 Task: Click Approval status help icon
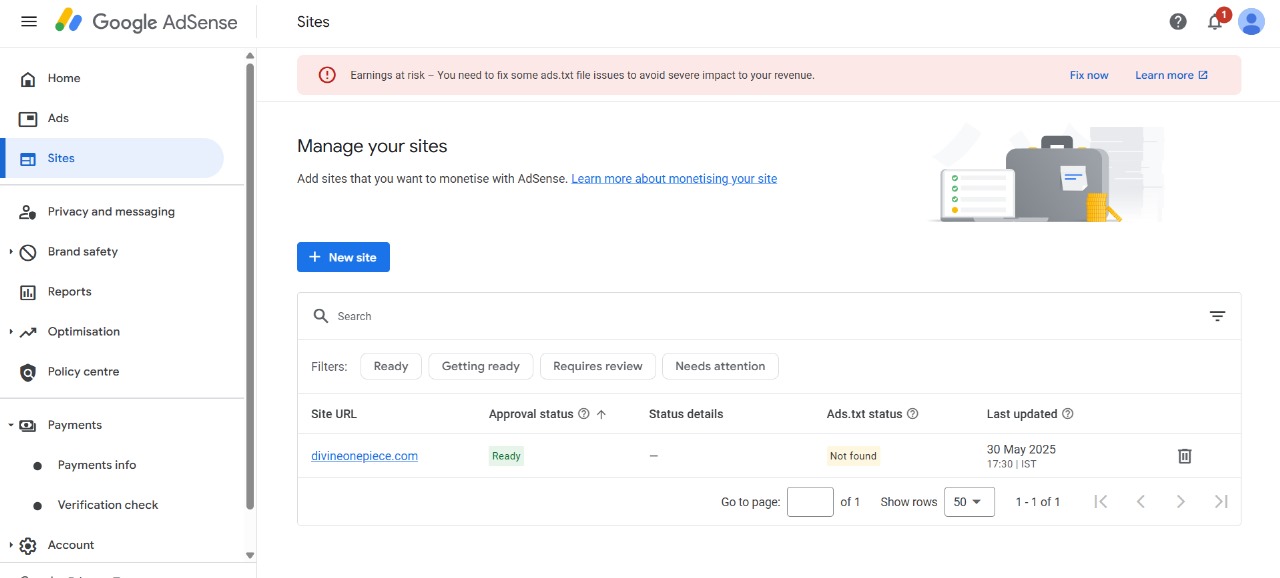(584, 414)
